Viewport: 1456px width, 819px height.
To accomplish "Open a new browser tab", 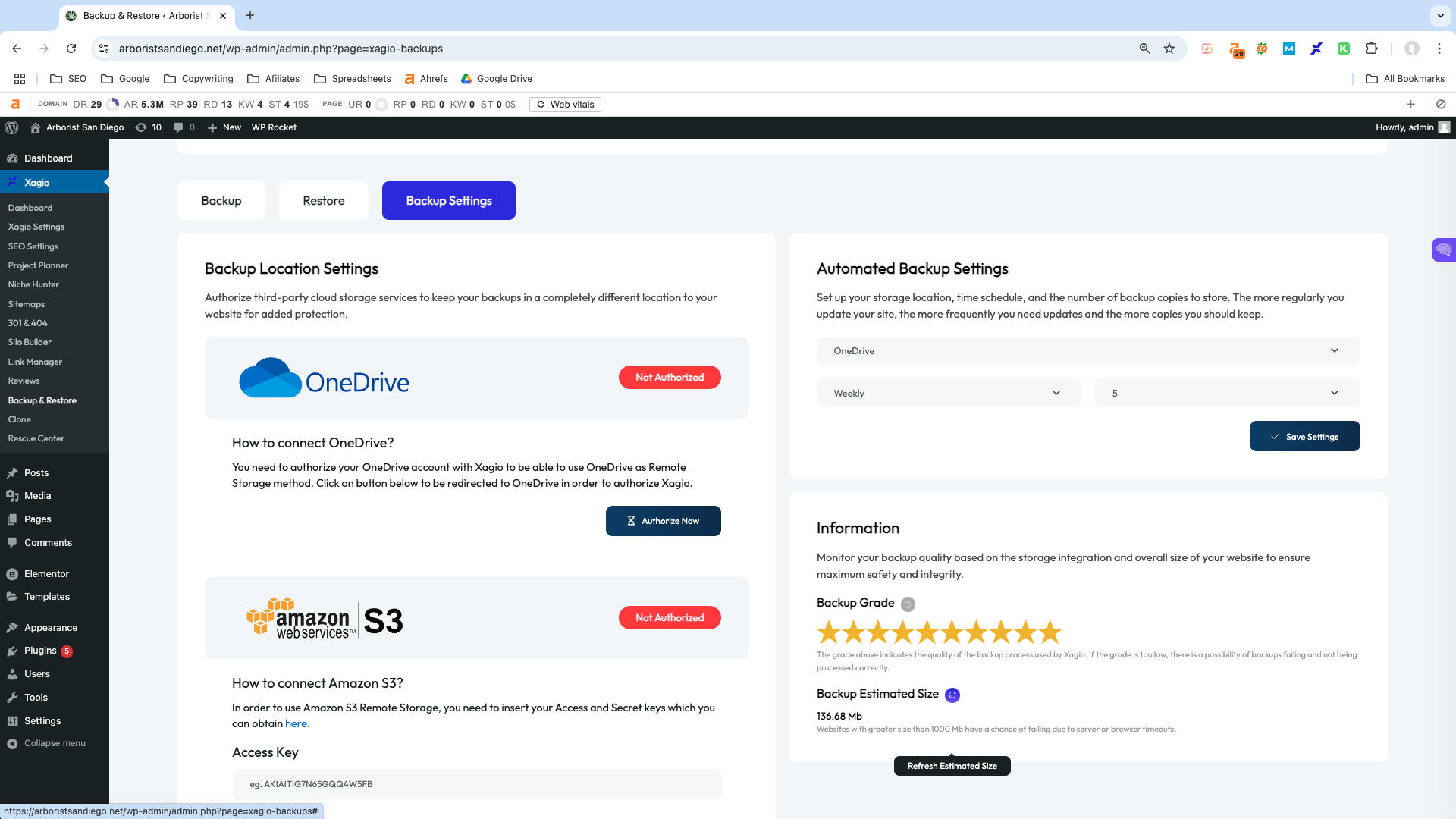I will click(x=250, y=15).
